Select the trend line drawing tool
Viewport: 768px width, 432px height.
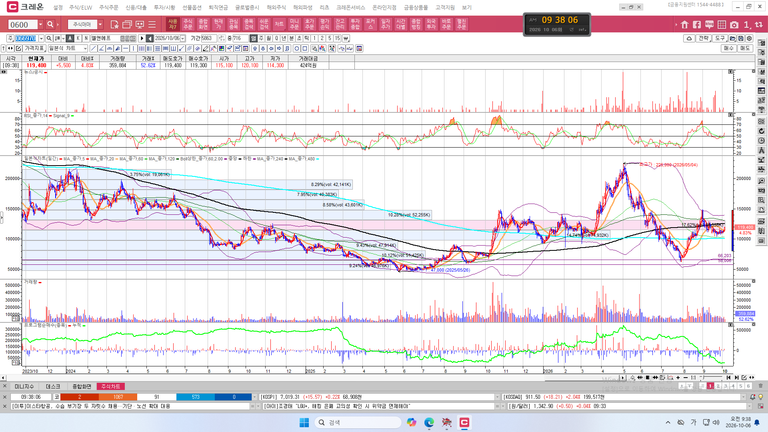93,48
